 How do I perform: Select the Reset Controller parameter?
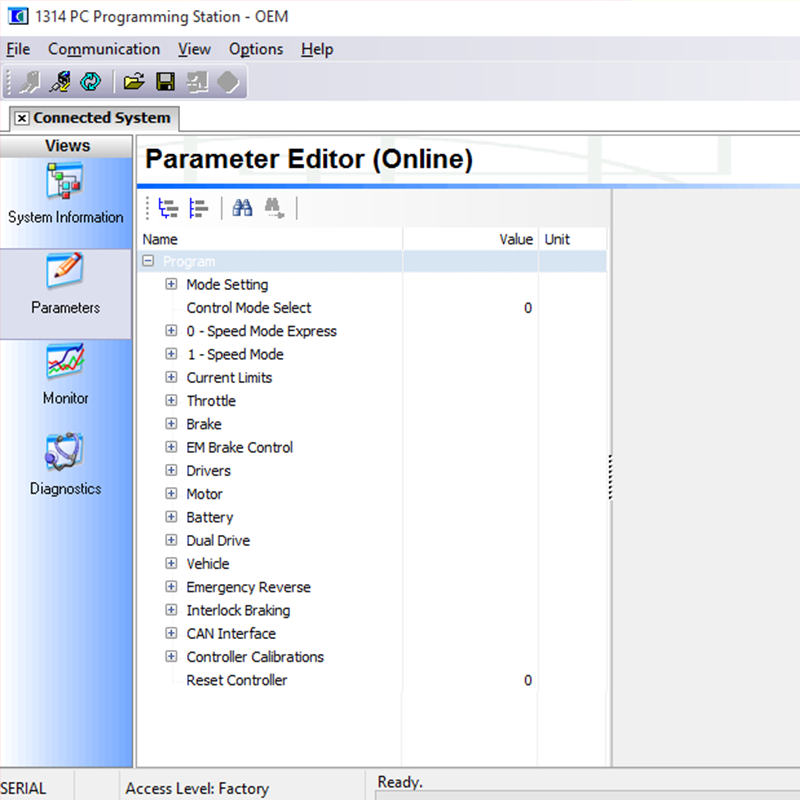[237, 680]
